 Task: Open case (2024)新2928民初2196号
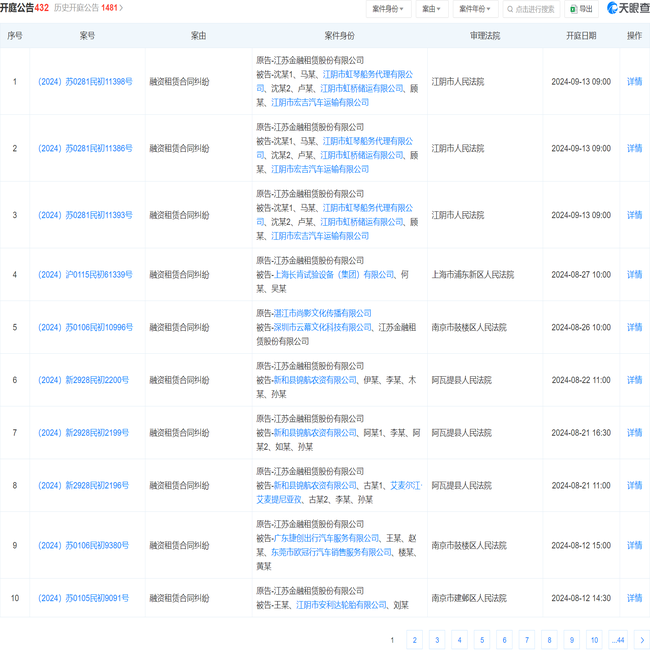click(83, 485)
